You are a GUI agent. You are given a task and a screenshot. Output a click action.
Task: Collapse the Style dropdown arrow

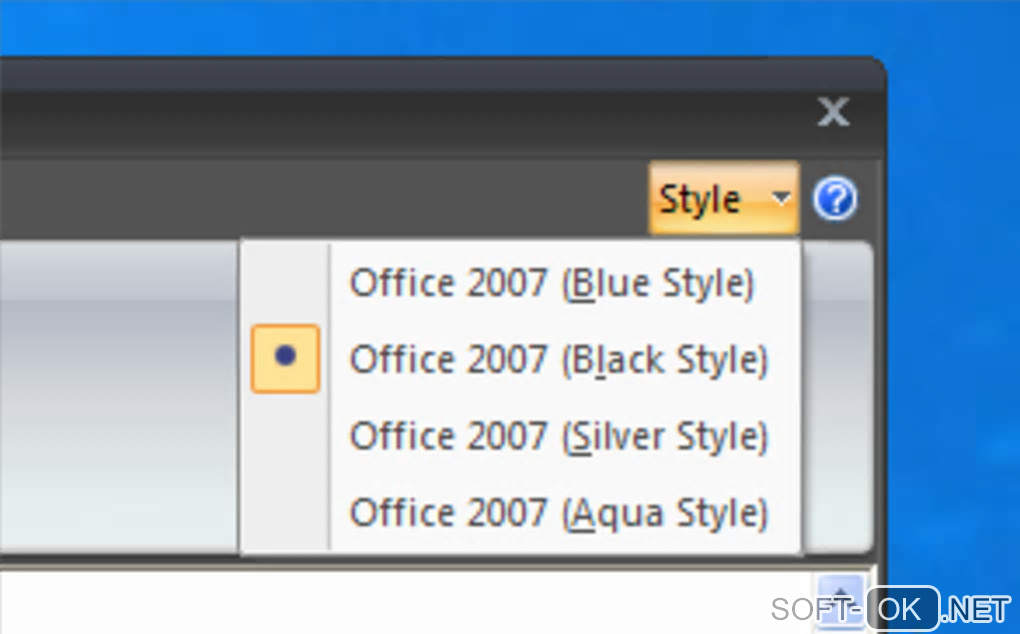(782, 199)
